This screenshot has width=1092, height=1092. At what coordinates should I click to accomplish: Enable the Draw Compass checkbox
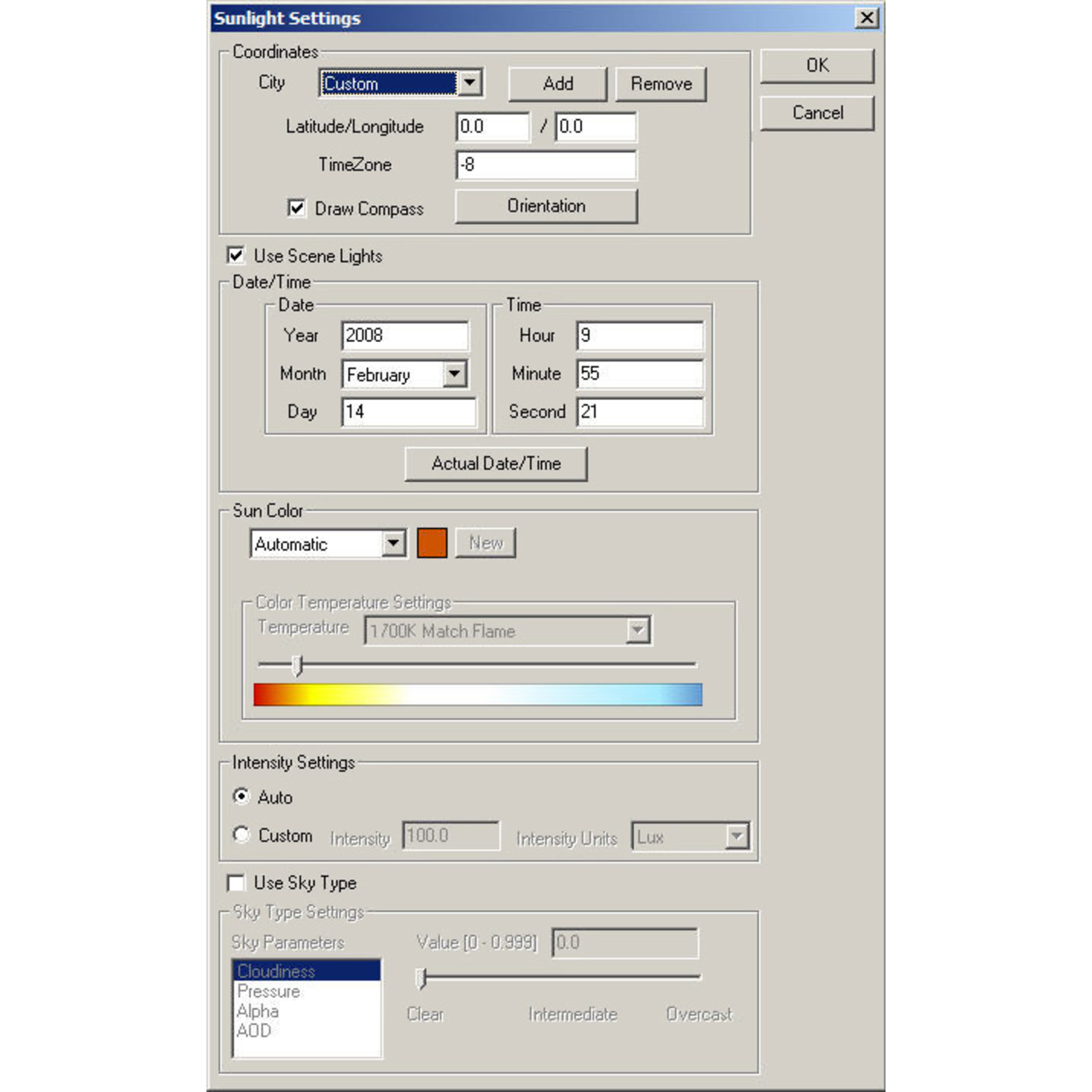click(x=296, y=207)
